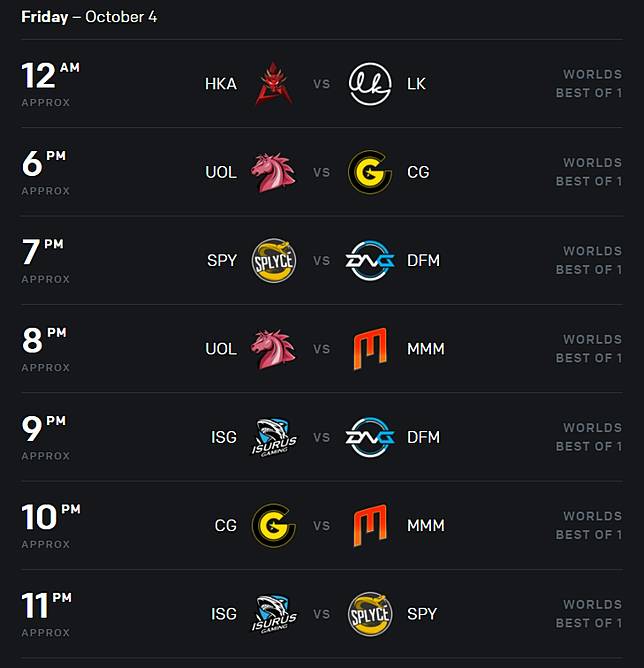Viewport: 644px width, 668px height.
Task: Click the HKA team logo at 12 AM
Action: pos(273,84)
